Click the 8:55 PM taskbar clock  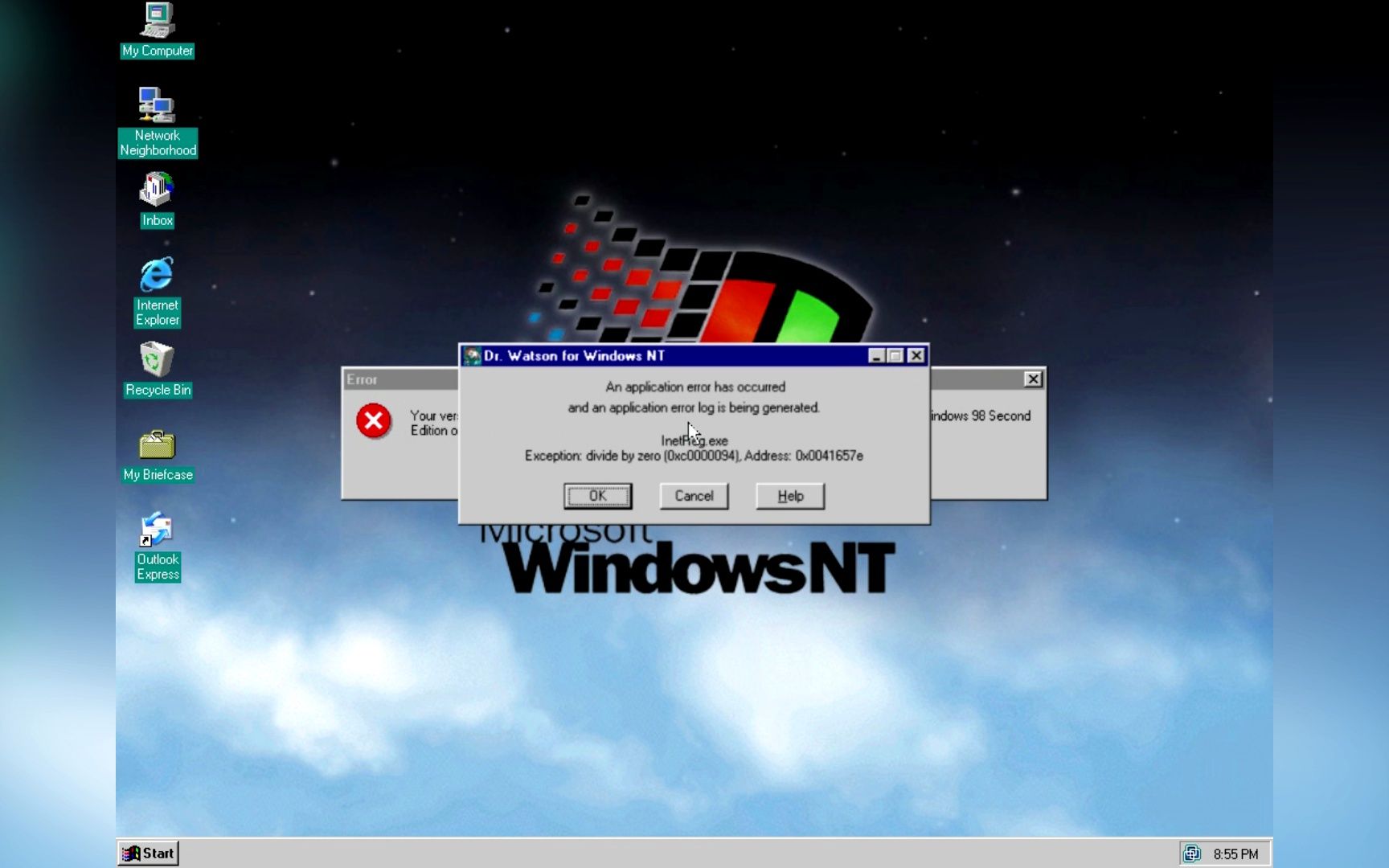pyautogui.click(x=1235, y=854)
